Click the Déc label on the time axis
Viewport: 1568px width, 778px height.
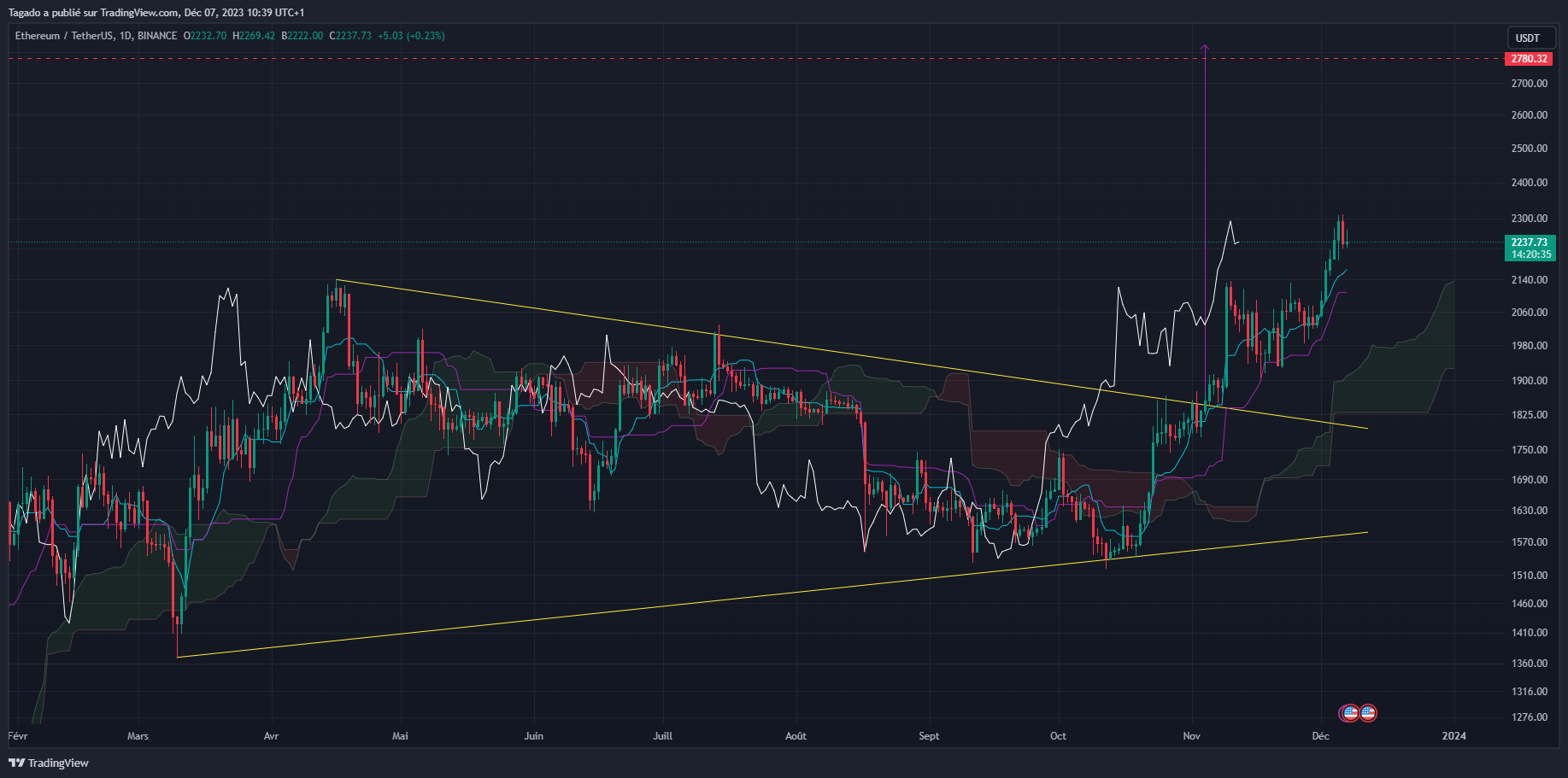pos(1321,735)
